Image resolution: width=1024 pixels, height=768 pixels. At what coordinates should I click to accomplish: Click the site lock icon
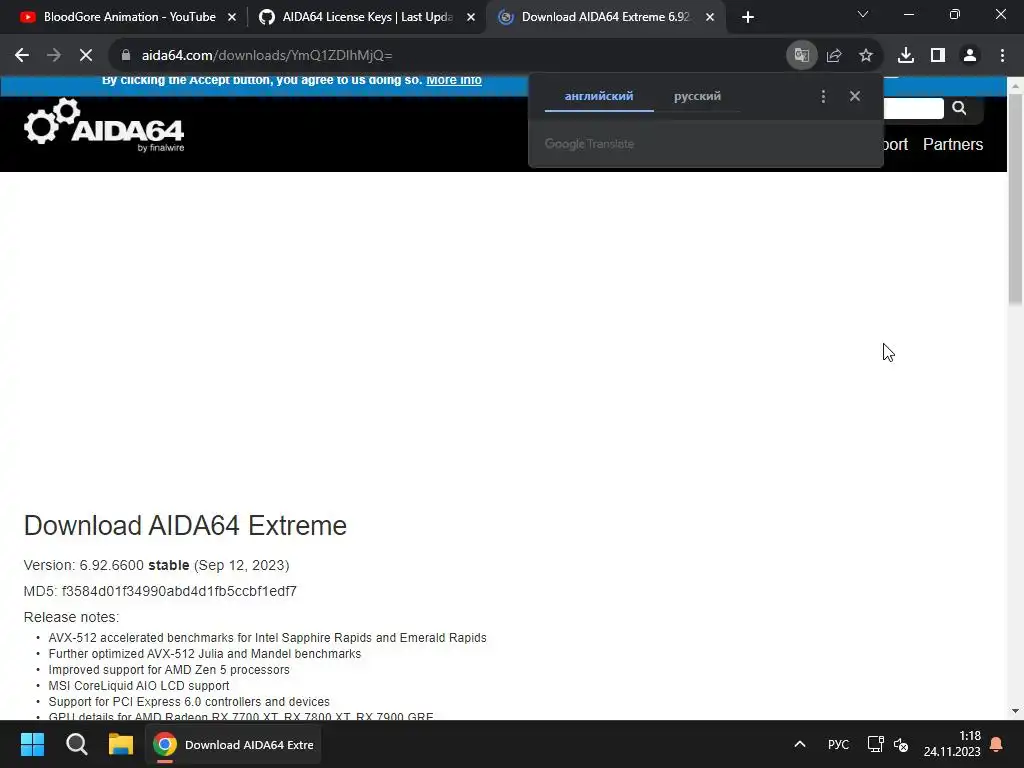pyautogui.click(x=126, y=56)
